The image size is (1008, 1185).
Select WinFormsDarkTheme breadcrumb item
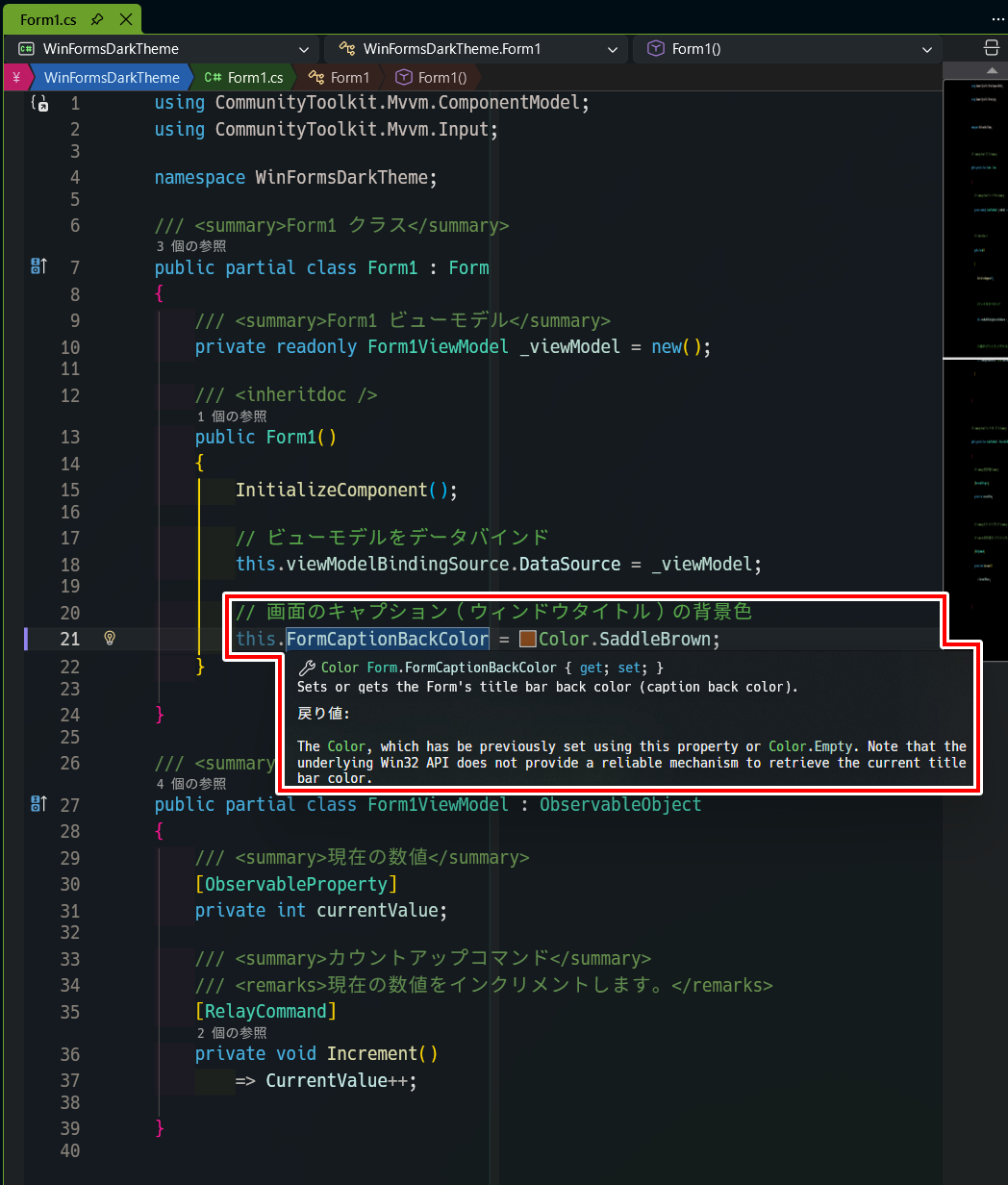(112, 78)
